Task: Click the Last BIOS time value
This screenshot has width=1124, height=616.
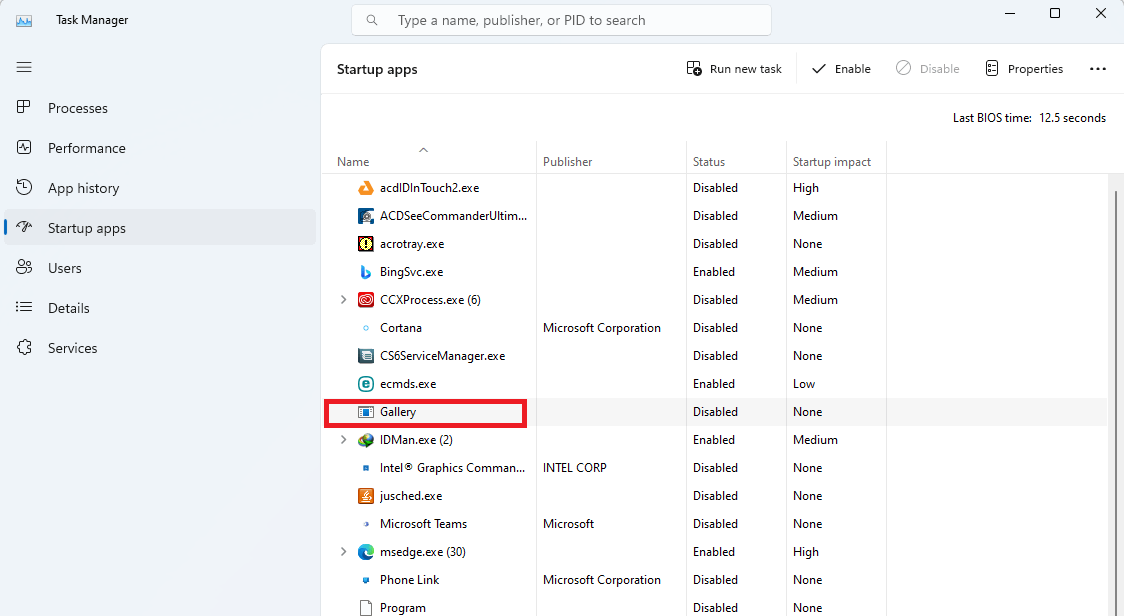Action: point(1072,118)
